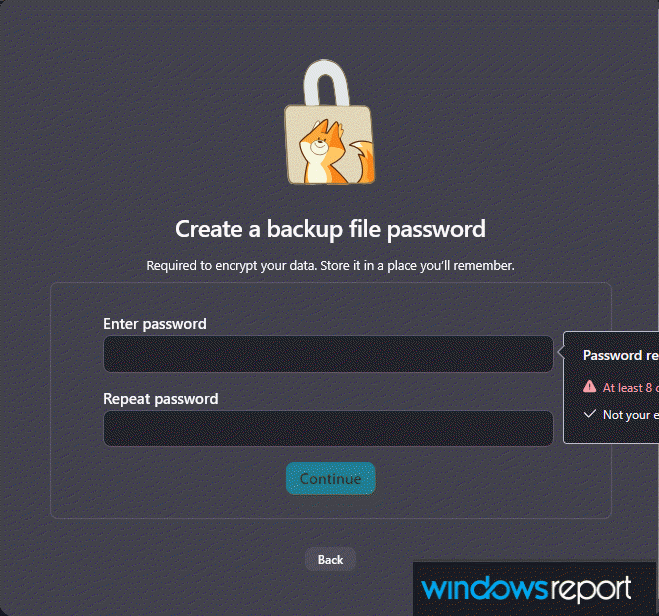Click the checkmark icon in the tooltip

click(x=590, y=414)
